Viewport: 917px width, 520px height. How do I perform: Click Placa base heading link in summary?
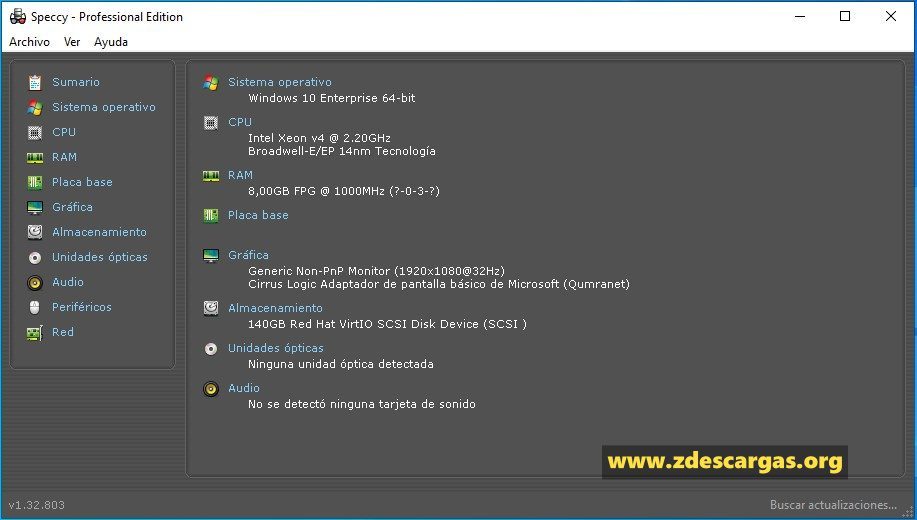coord(258,215)
